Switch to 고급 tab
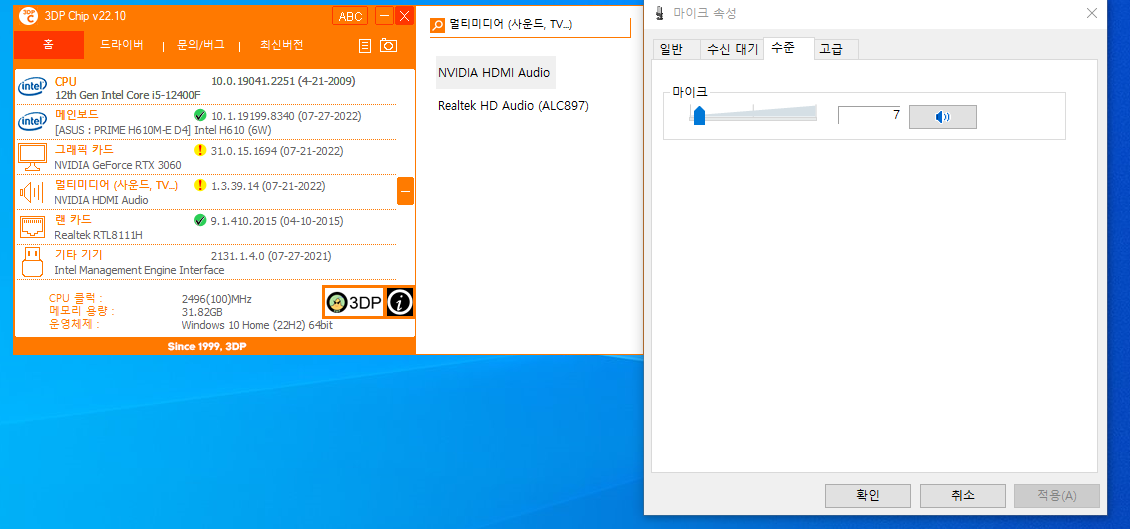Image resolution: width=1130 pixels, height=529 pixels. coord(836,50)
